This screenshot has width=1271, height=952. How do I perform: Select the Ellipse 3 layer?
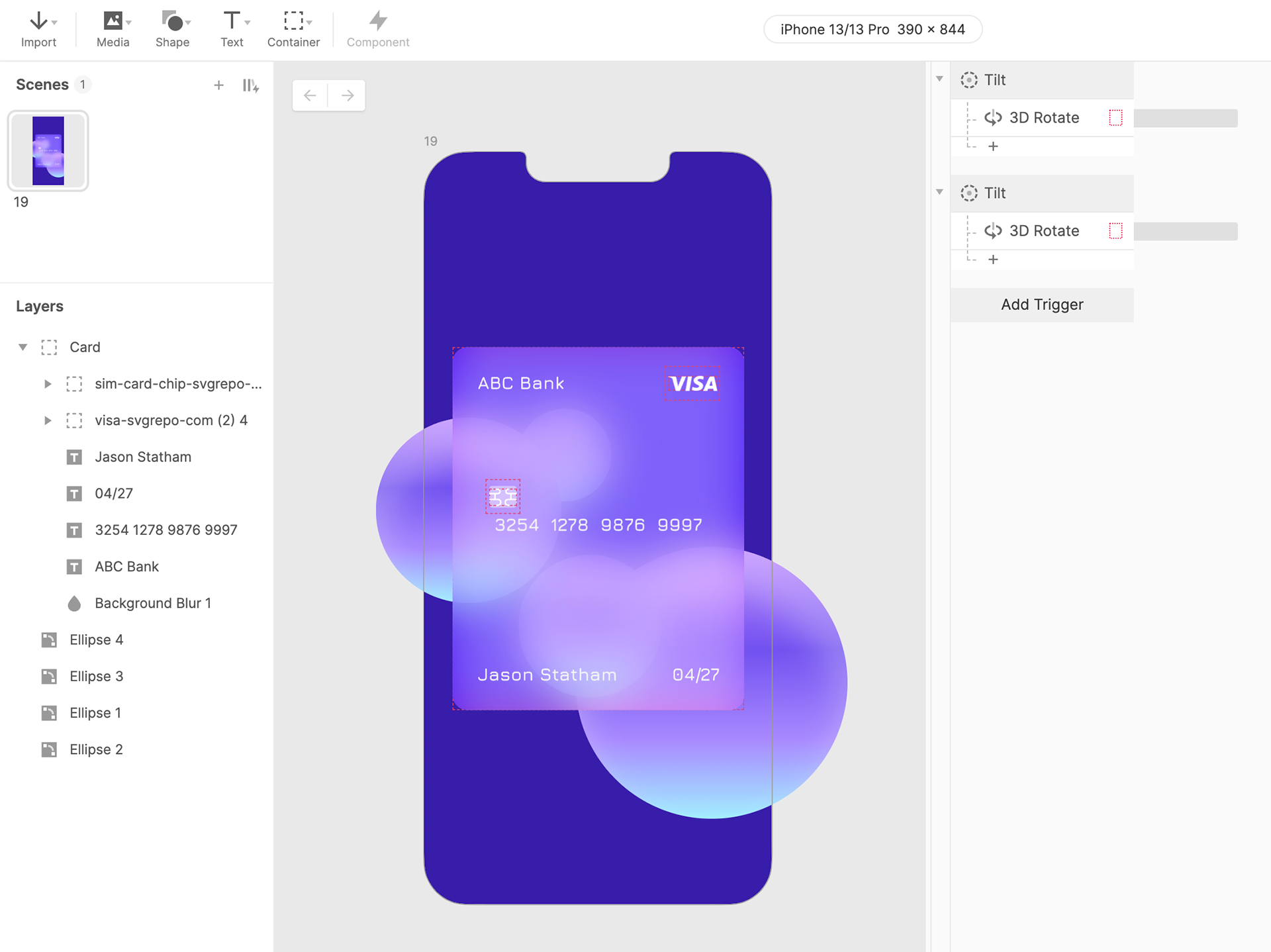point(96,677)
